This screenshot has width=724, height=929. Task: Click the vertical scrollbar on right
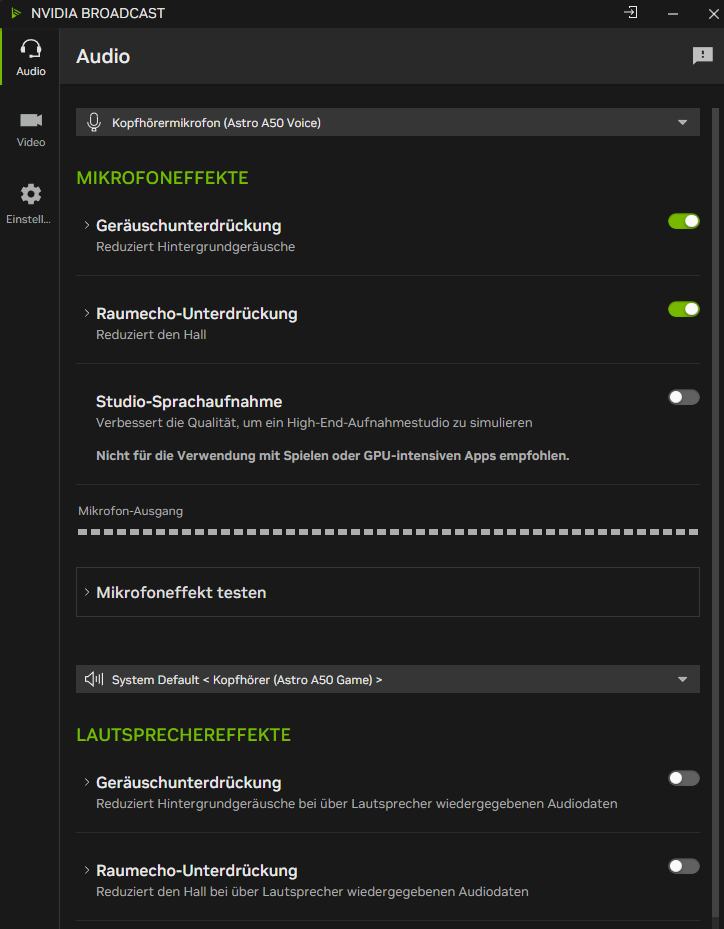pyautogui.click(x=716, y=512)
